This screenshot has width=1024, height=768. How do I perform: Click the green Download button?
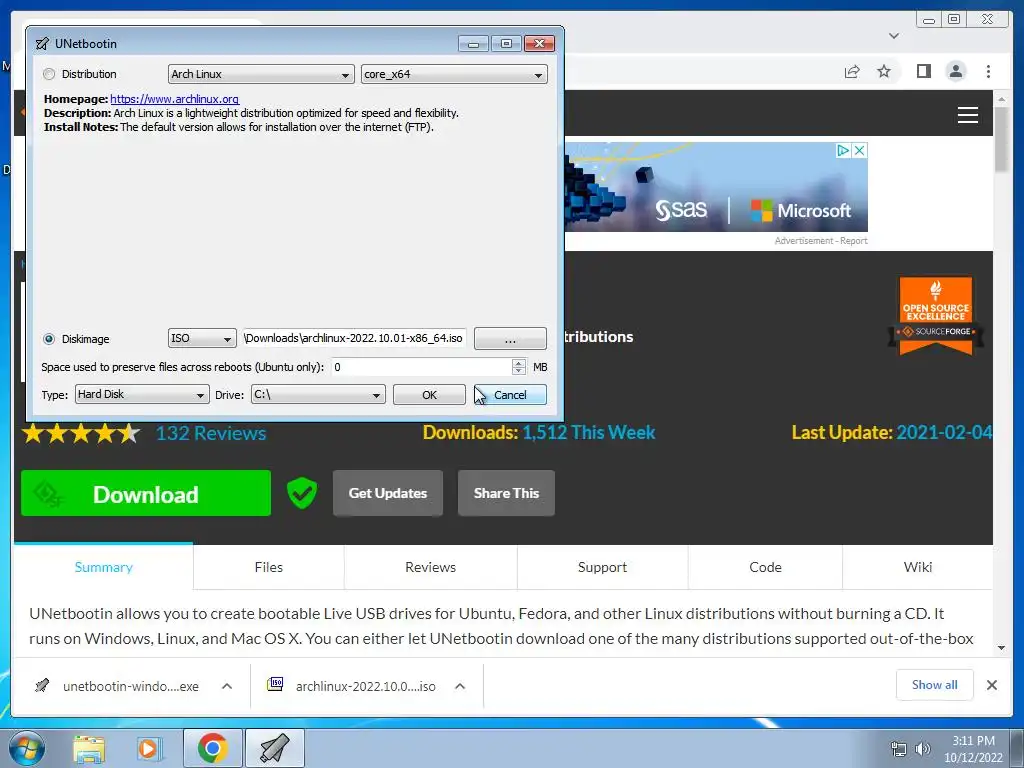tap(146, 494)
